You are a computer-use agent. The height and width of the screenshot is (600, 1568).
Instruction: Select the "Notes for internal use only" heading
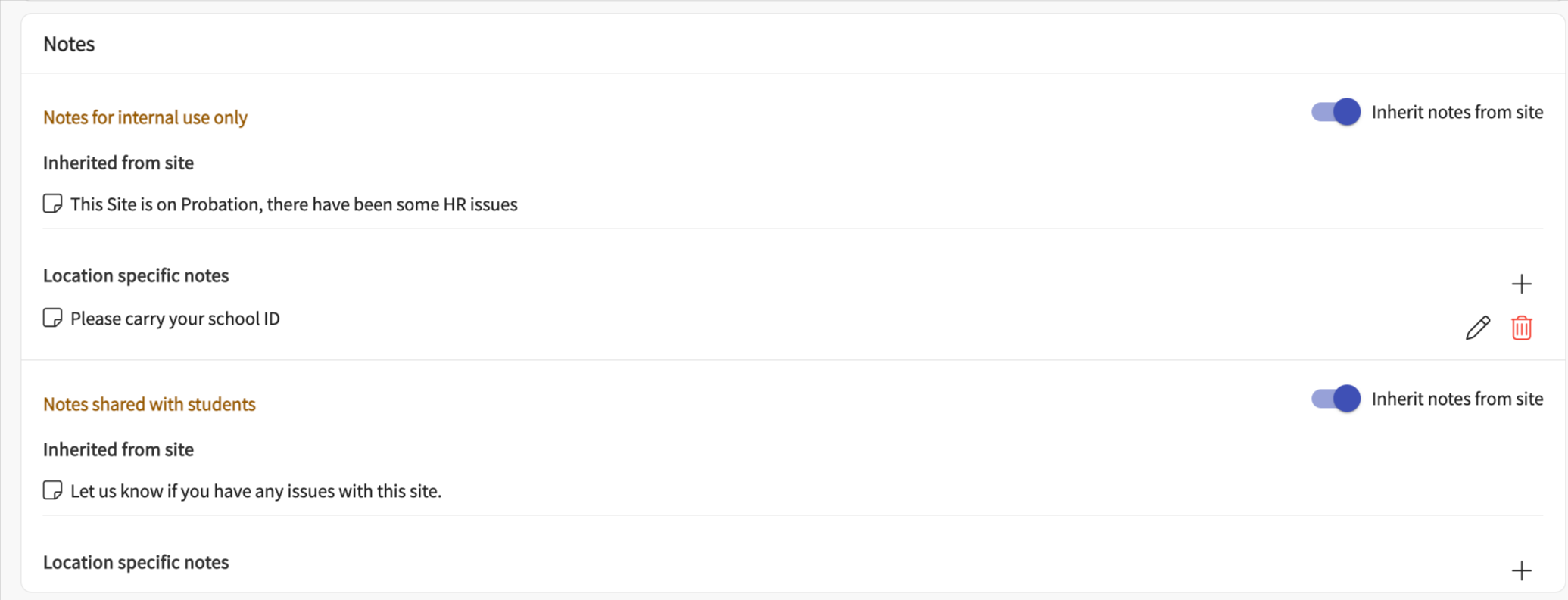tap(145, 117)
